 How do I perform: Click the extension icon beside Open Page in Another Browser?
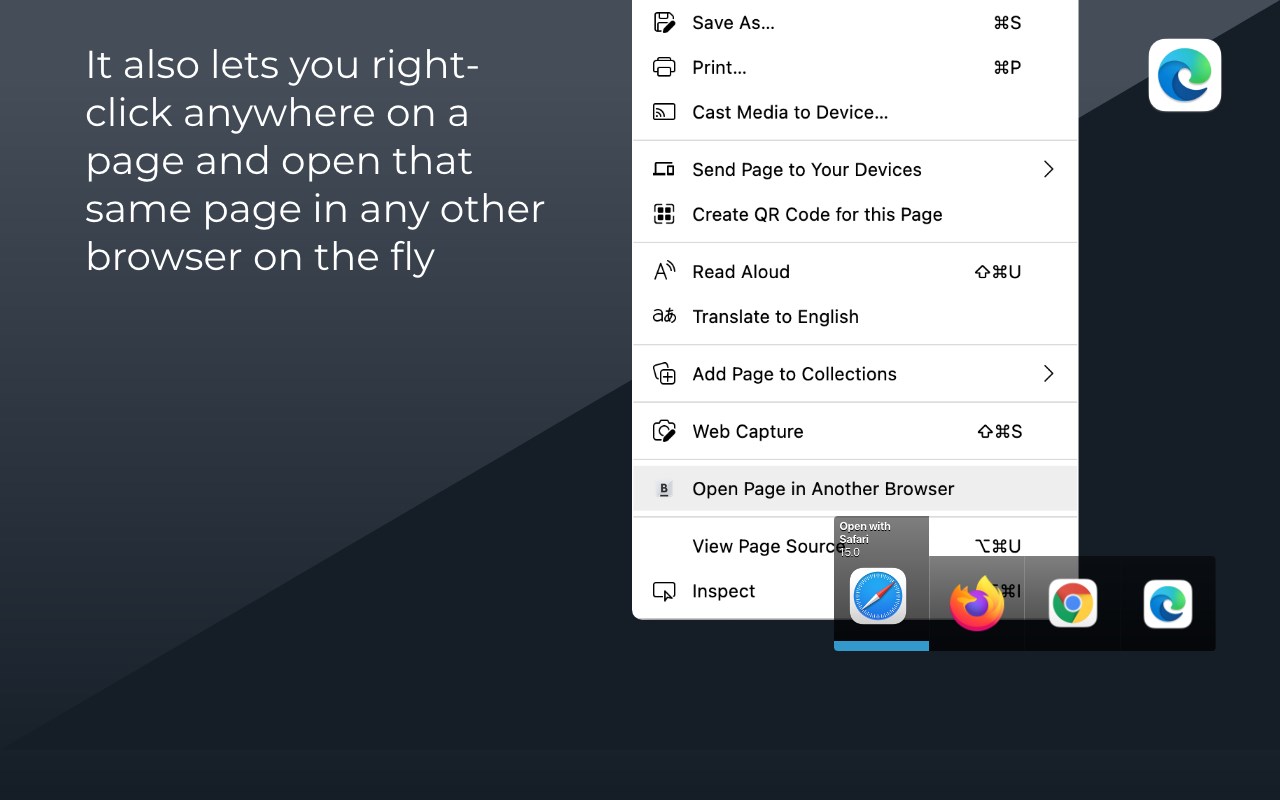pos(664,489)
